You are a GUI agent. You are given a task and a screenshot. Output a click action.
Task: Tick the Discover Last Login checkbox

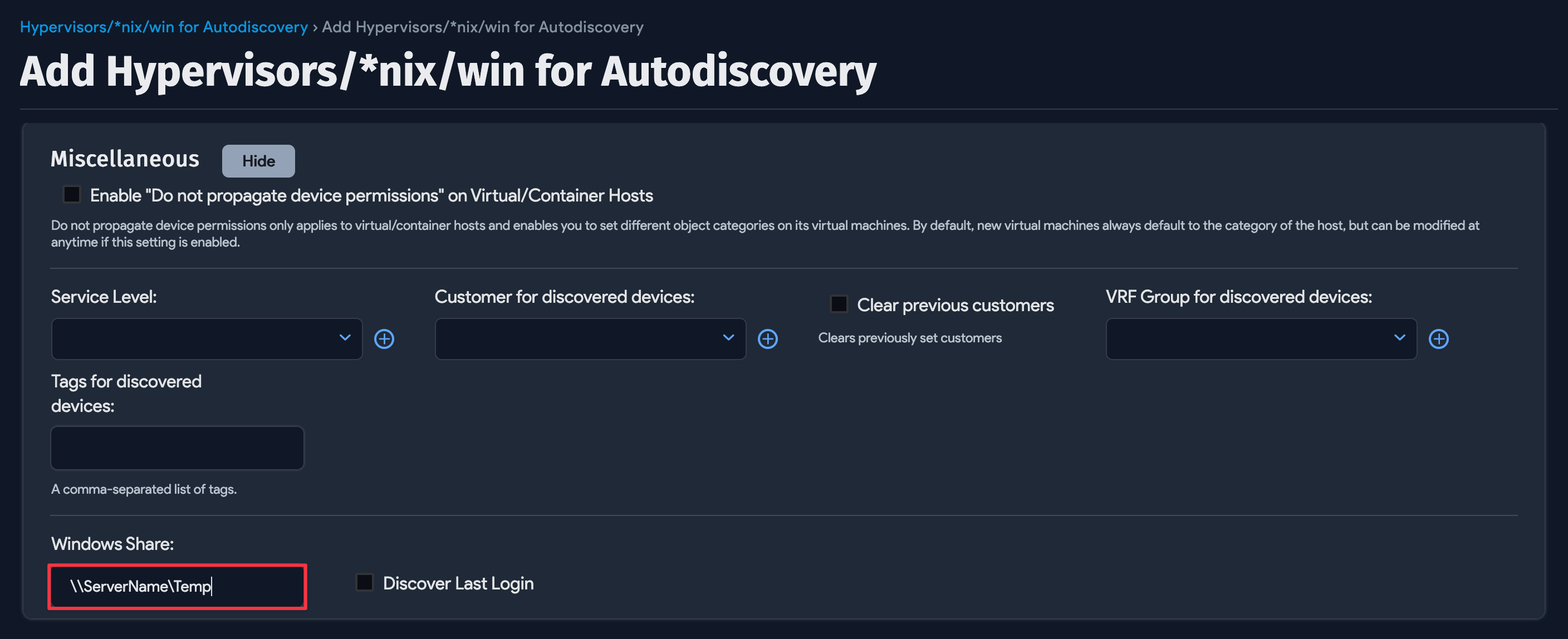(x=365, y=582)
